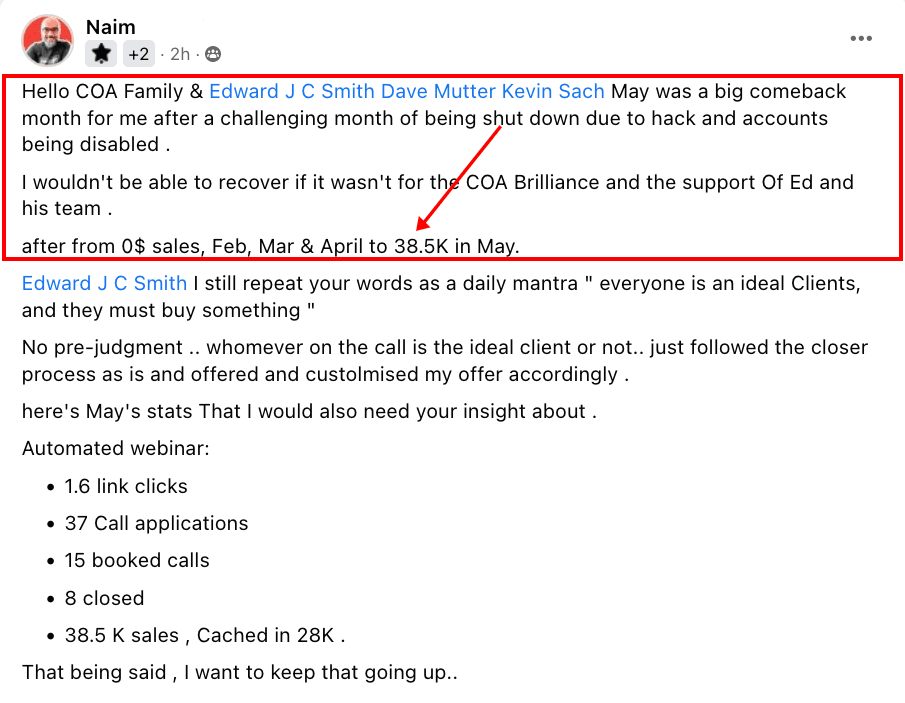Click the 'That being said' closing line

(x=240, y=672)
